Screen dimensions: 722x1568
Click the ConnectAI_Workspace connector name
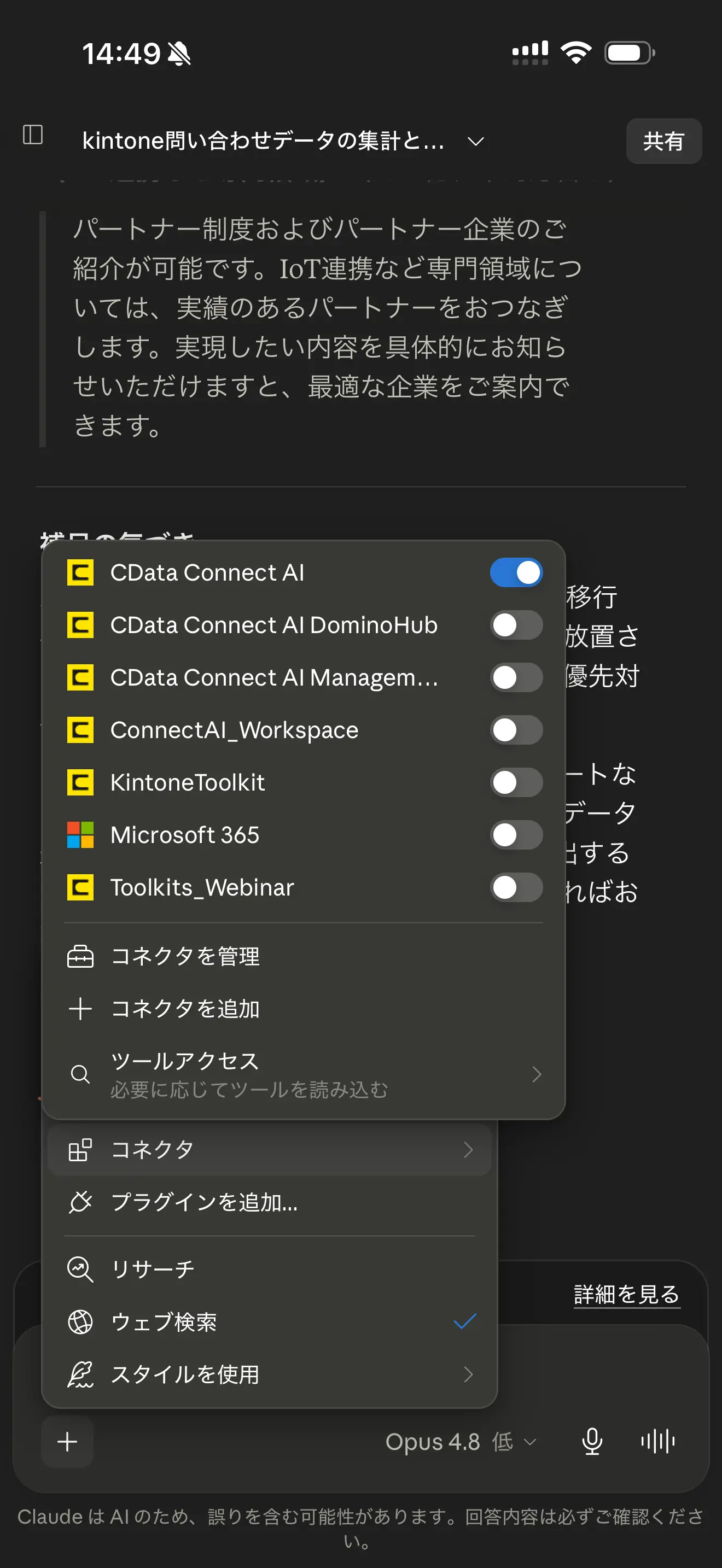coord(234,730)
